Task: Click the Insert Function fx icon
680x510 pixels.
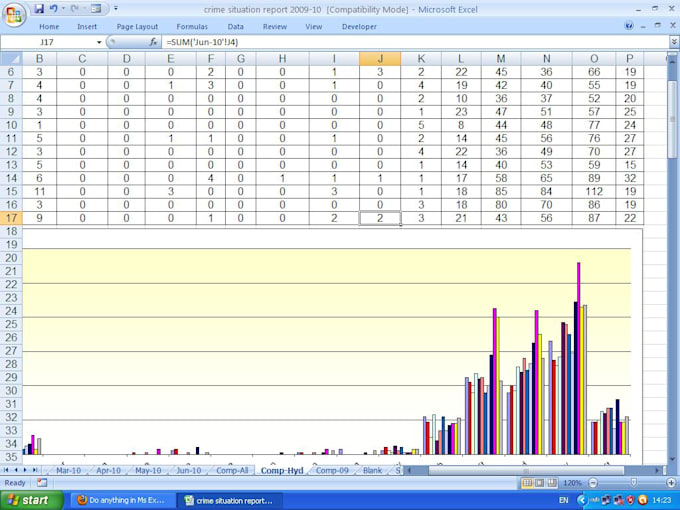Action: [153, 42]
